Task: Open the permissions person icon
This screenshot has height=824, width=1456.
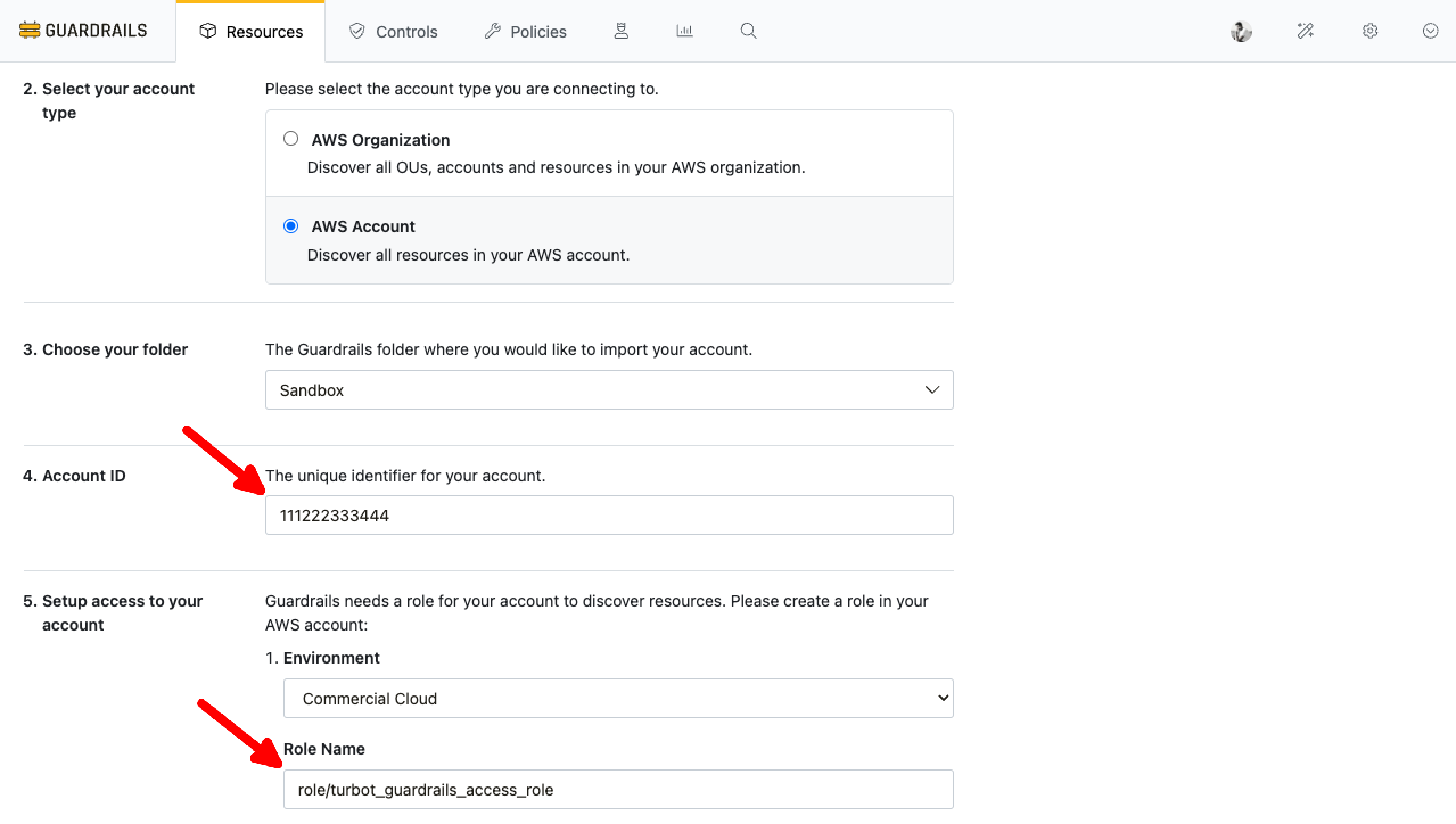Action: pyautogui.click(x=621, y=31)
